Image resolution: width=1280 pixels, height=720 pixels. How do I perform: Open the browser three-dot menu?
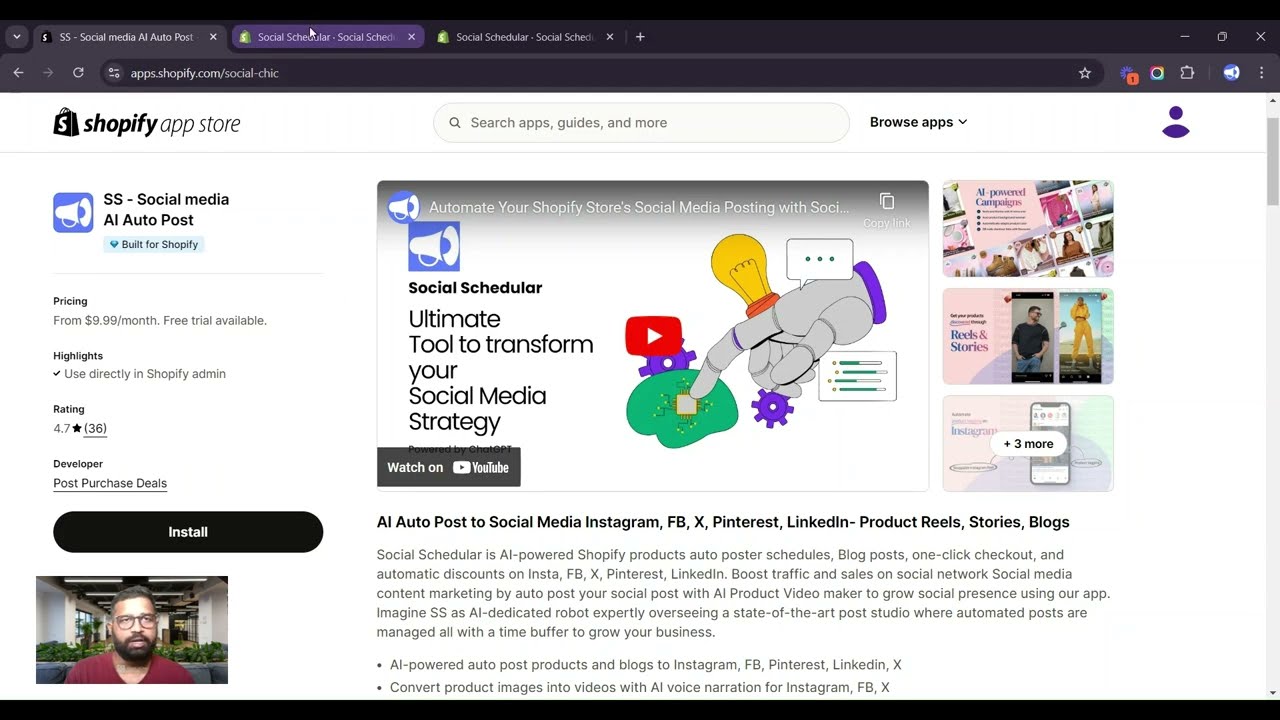[1262, 73]
